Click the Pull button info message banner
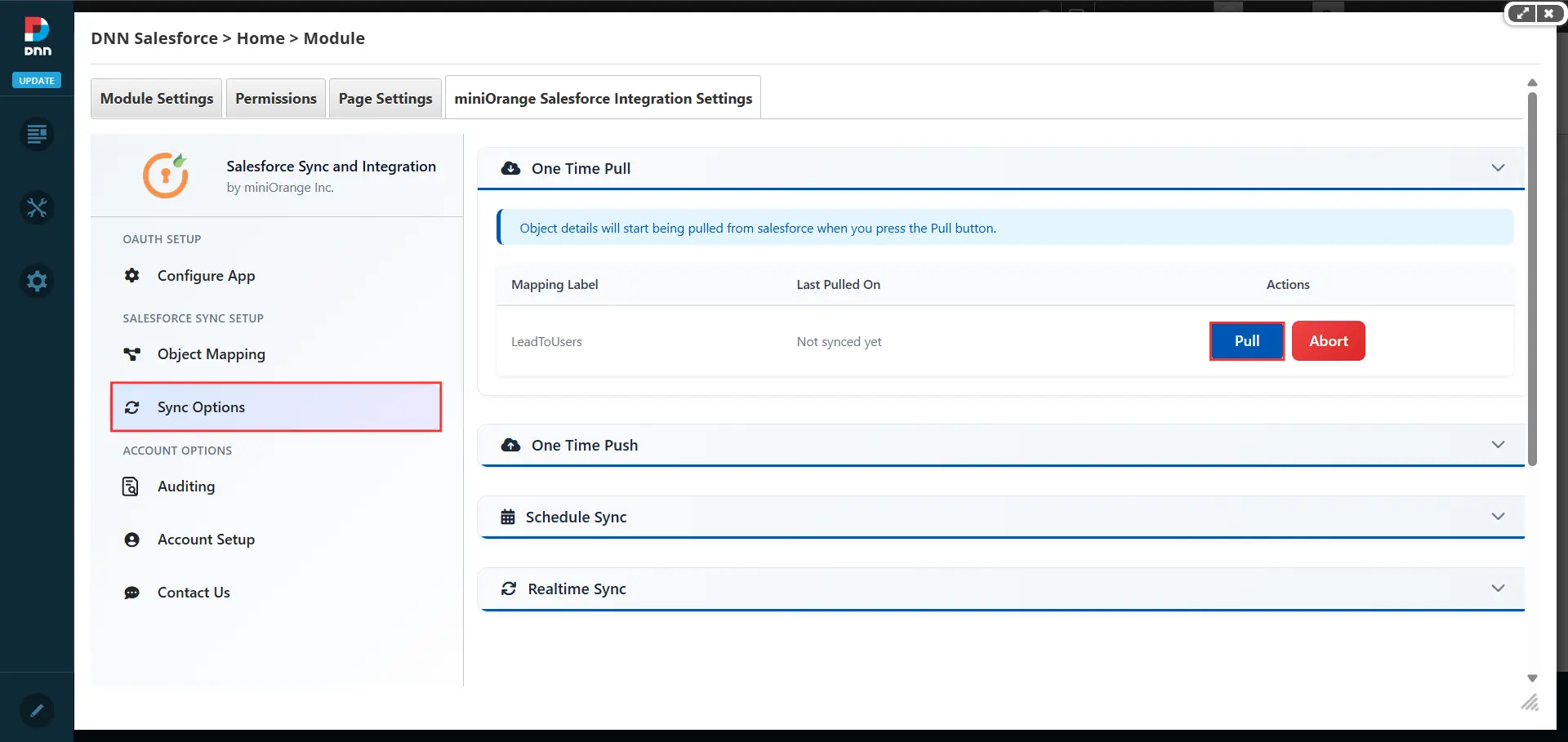The width and height of the screenshot is (1568, 742). [x=1004, y=228]
